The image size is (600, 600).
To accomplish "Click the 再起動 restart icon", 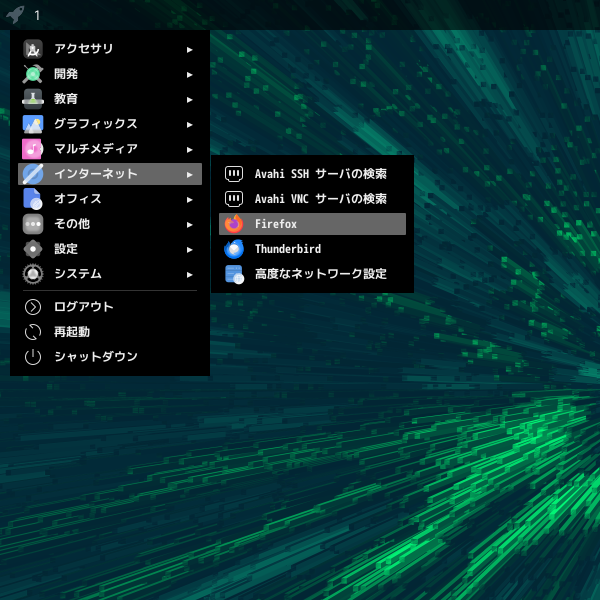I will [x=33, y=331].
